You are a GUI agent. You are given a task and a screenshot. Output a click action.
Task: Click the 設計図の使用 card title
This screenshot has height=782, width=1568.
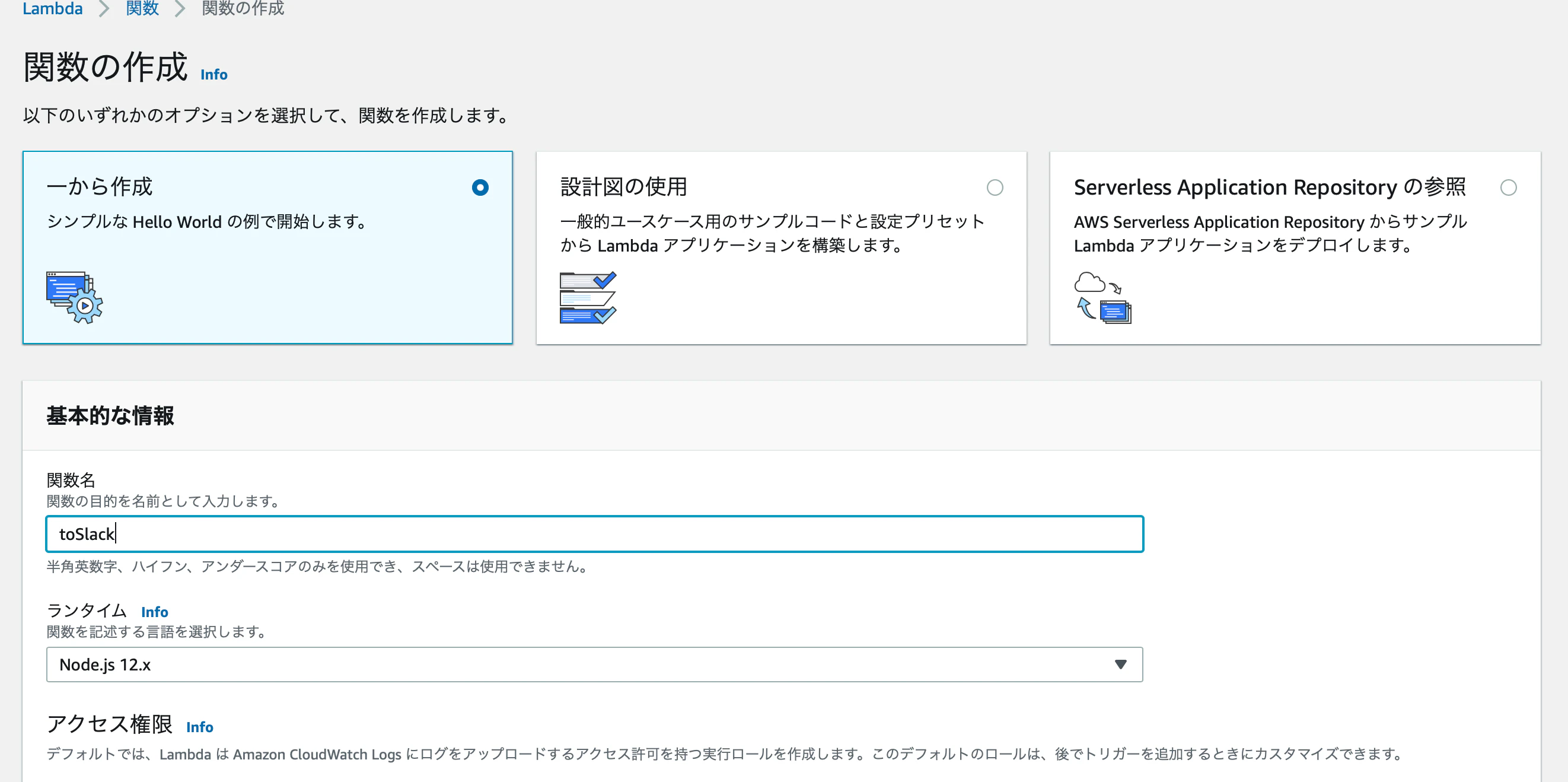[623, 187]
